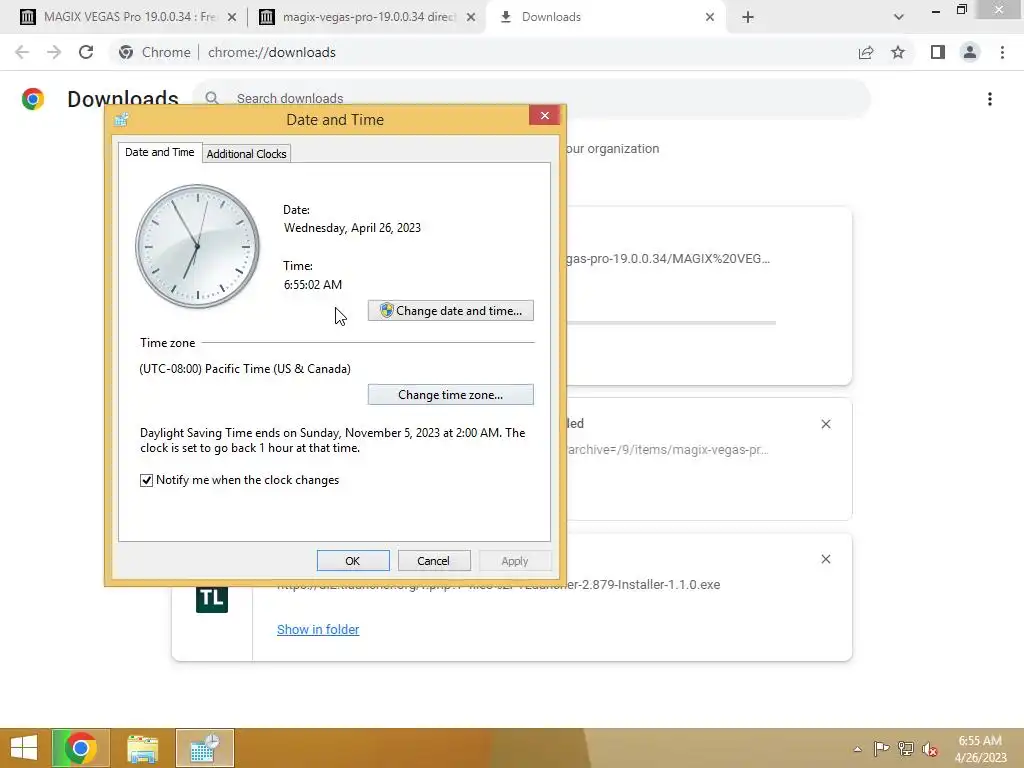Click the MAGIX%20VEG download URL
The width and height of the screenshot is (1024, 768).
pyautogui.click(x=668, y=259)
